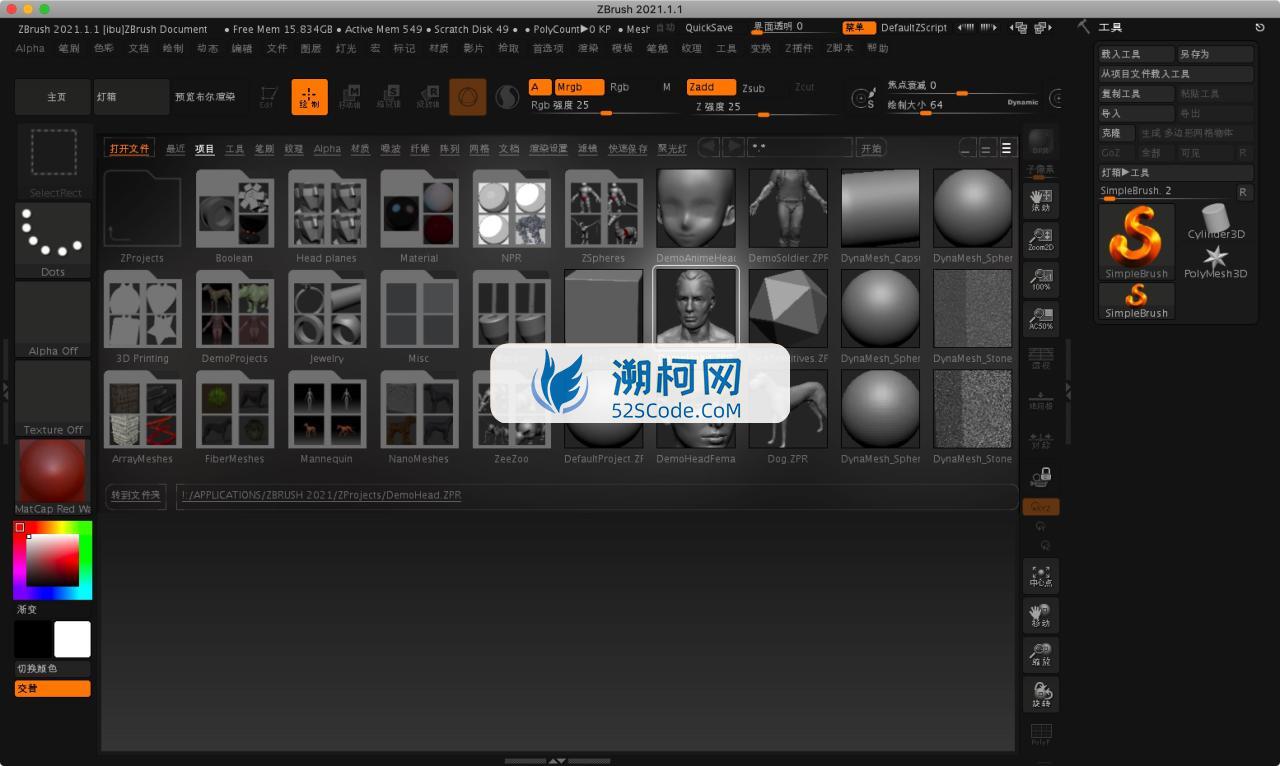Select the PolyMesh3D tool
1280x766 pixels.
point(1216,261)
